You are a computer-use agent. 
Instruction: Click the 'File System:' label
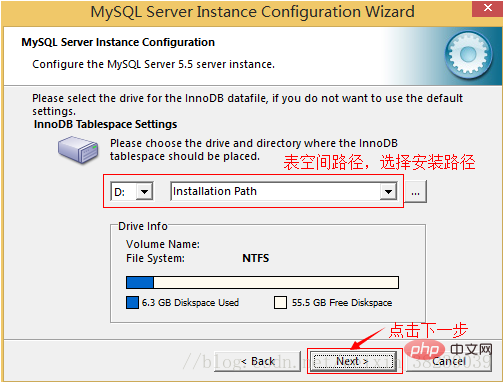point(155,258)
